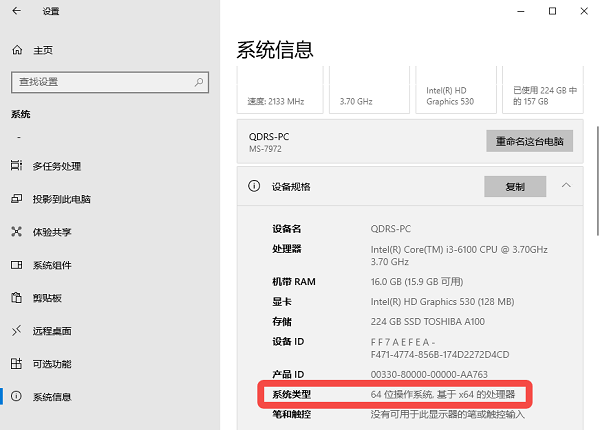
Task: Click the 远程桌面 icon
Action: tap(16, 331)
